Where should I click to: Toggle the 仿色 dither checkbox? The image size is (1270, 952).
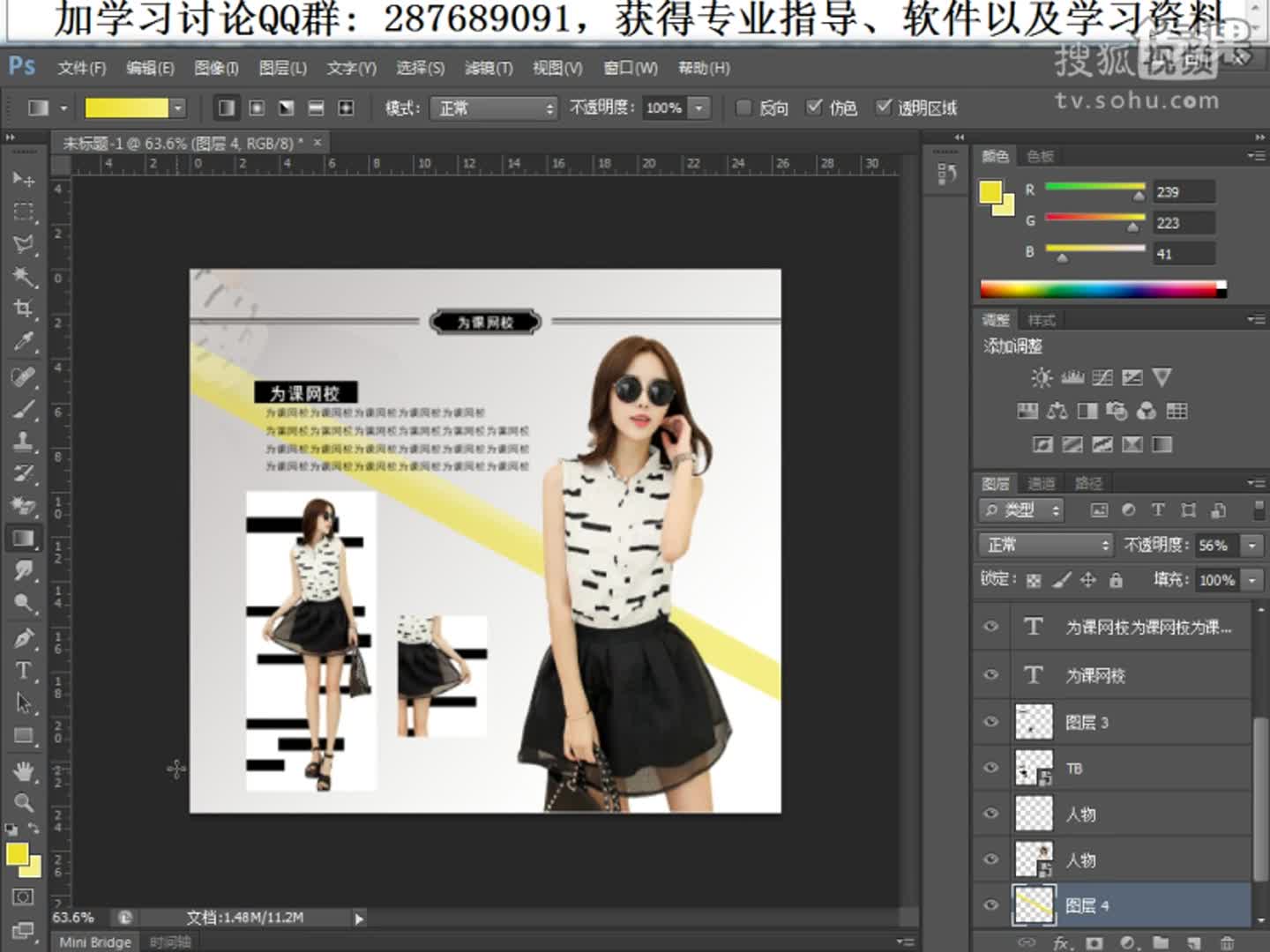click(x=814, y=108)
